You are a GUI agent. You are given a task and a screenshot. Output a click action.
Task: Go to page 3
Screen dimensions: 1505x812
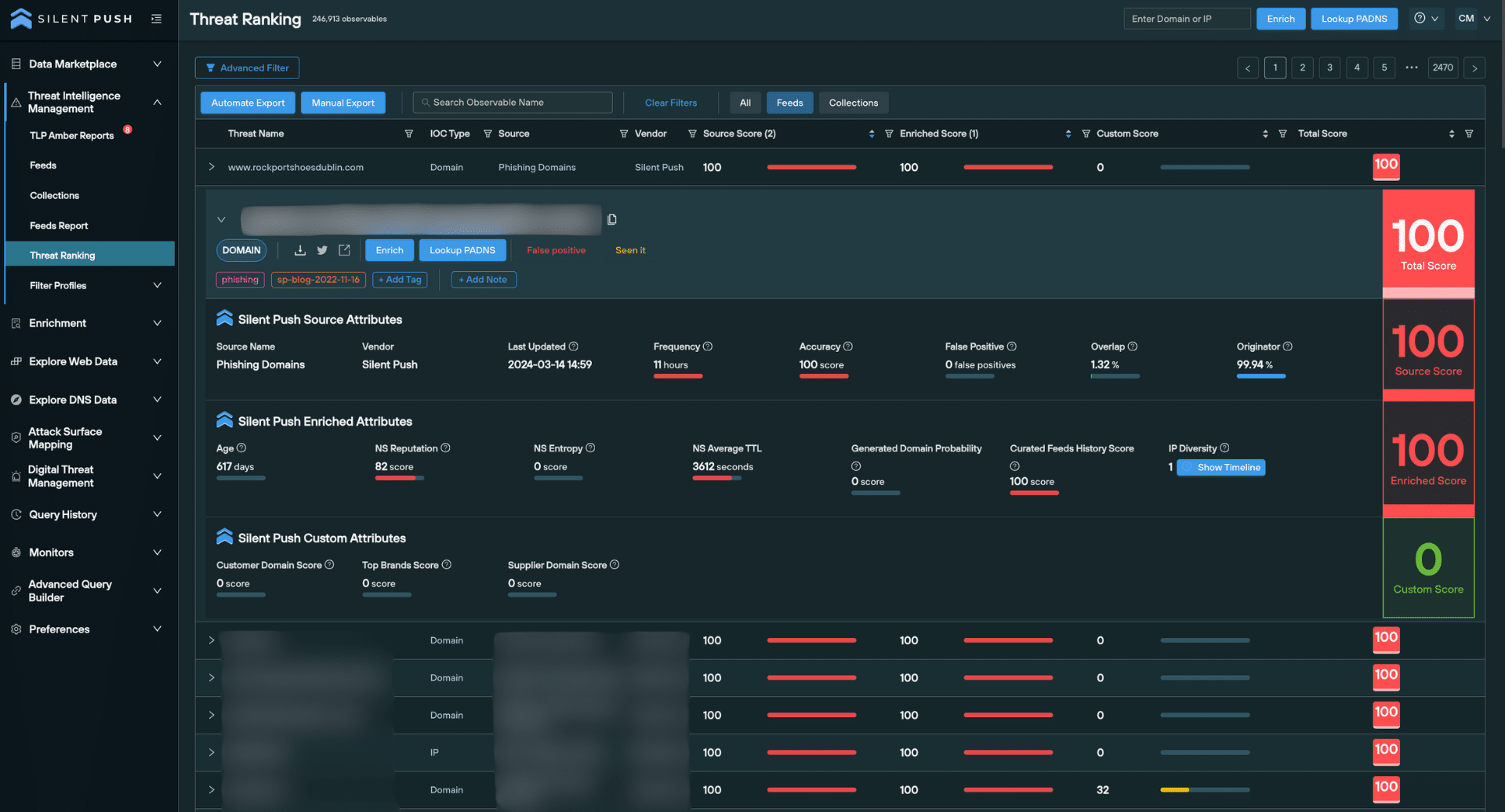1329,68
